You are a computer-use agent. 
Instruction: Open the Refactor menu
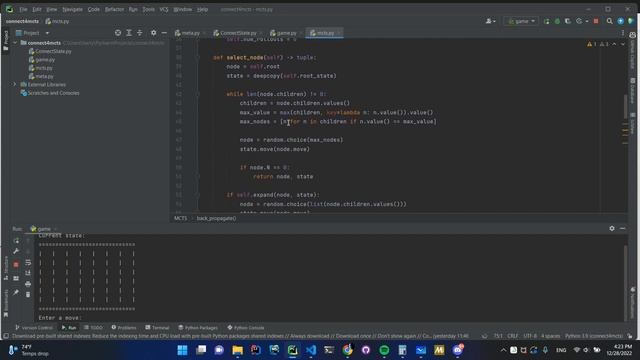tap(114, 9)
